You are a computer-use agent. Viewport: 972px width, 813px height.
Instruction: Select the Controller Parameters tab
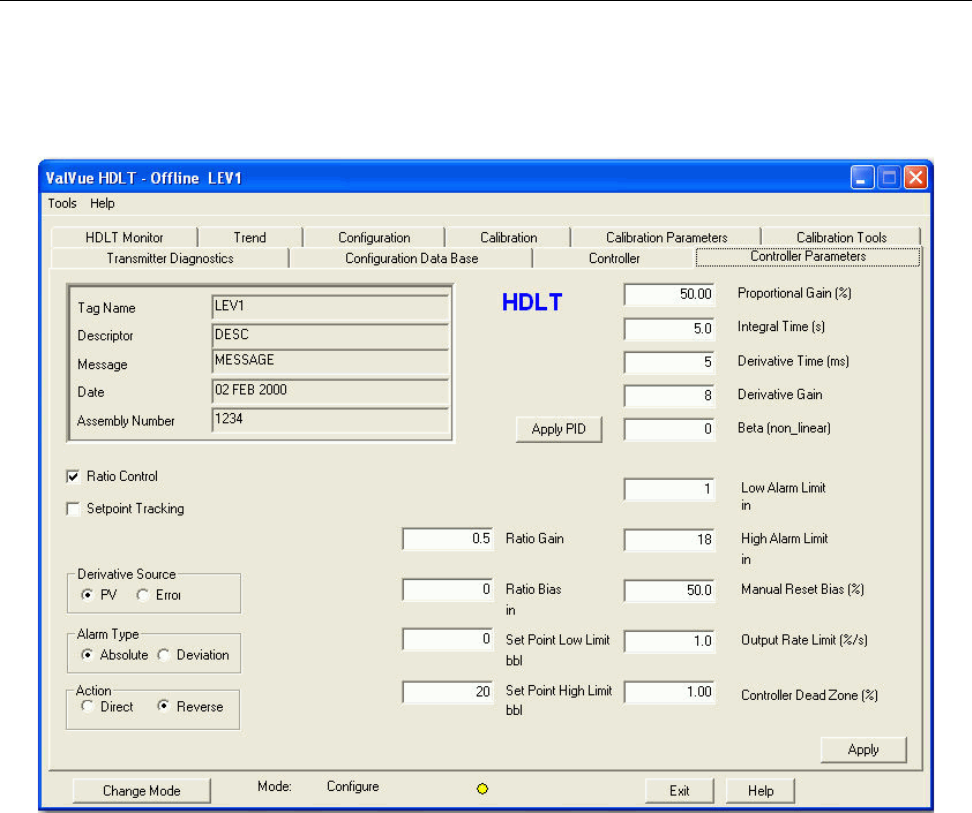pos(808,257)
